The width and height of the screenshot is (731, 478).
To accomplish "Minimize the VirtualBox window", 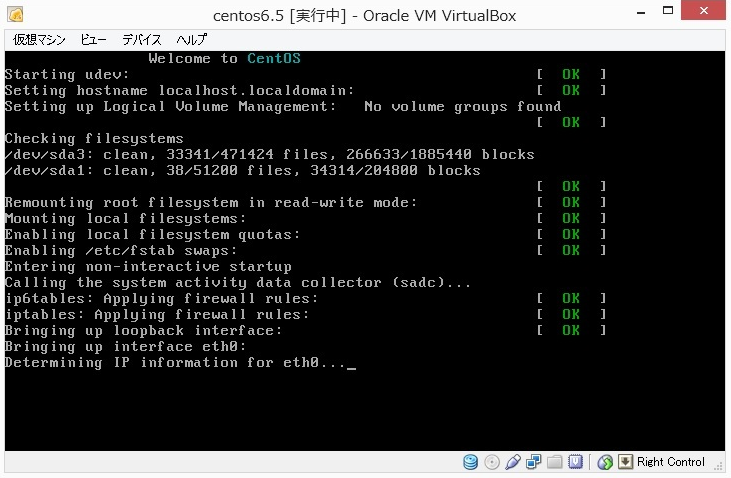I will click(x=641, y=12).
